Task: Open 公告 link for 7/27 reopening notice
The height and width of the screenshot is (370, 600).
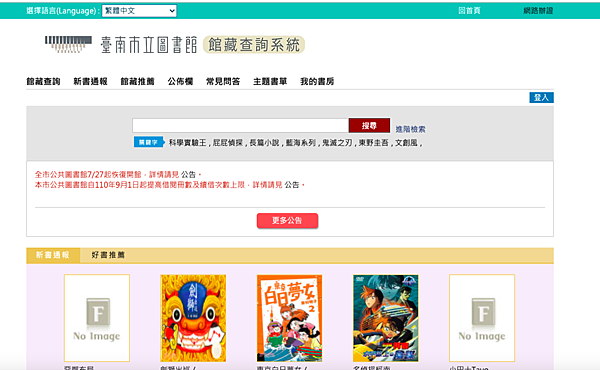Action: click(x=188, y=174)
